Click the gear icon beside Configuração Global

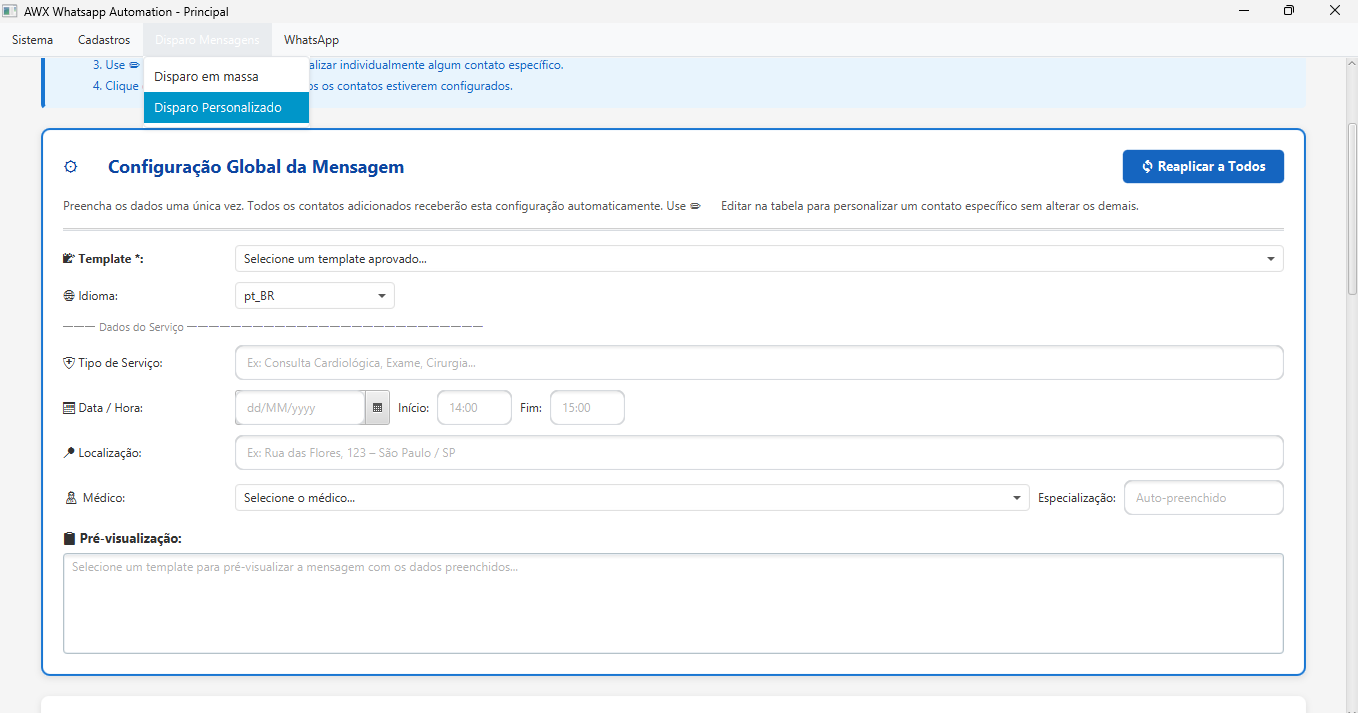tap(70, 167)
